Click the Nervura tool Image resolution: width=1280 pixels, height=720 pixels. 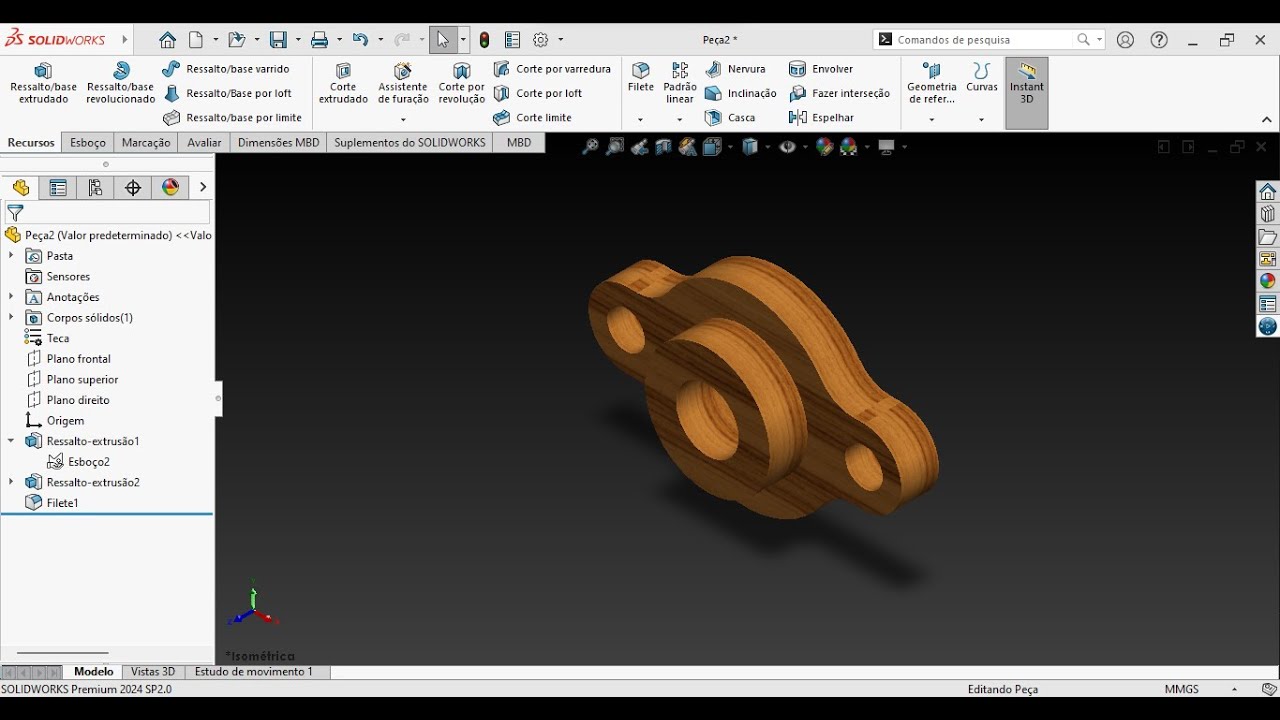pos(735,69)
